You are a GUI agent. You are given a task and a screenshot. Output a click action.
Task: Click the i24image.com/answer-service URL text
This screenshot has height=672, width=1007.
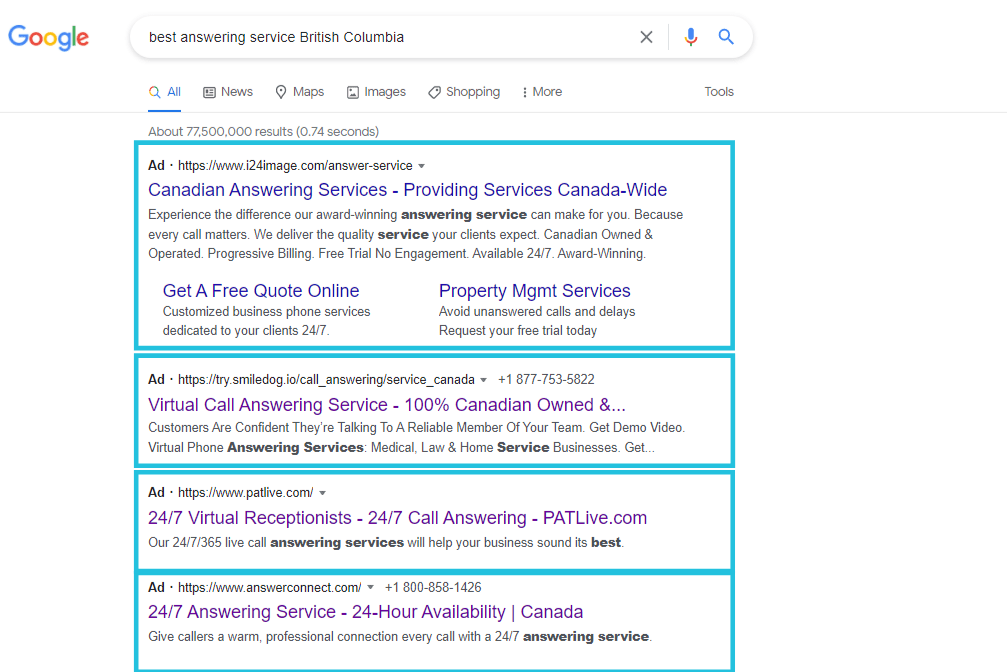[295, 166]
